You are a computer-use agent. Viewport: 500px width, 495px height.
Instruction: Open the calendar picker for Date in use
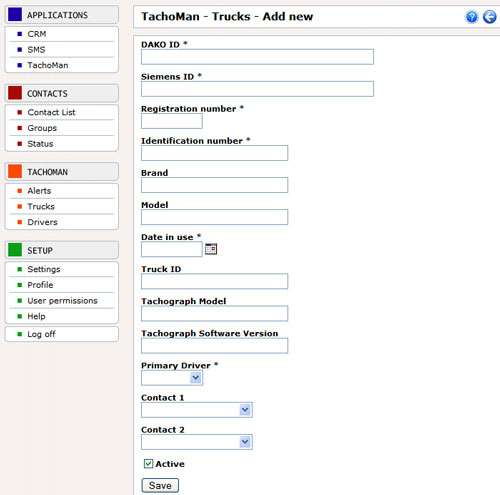211,249
